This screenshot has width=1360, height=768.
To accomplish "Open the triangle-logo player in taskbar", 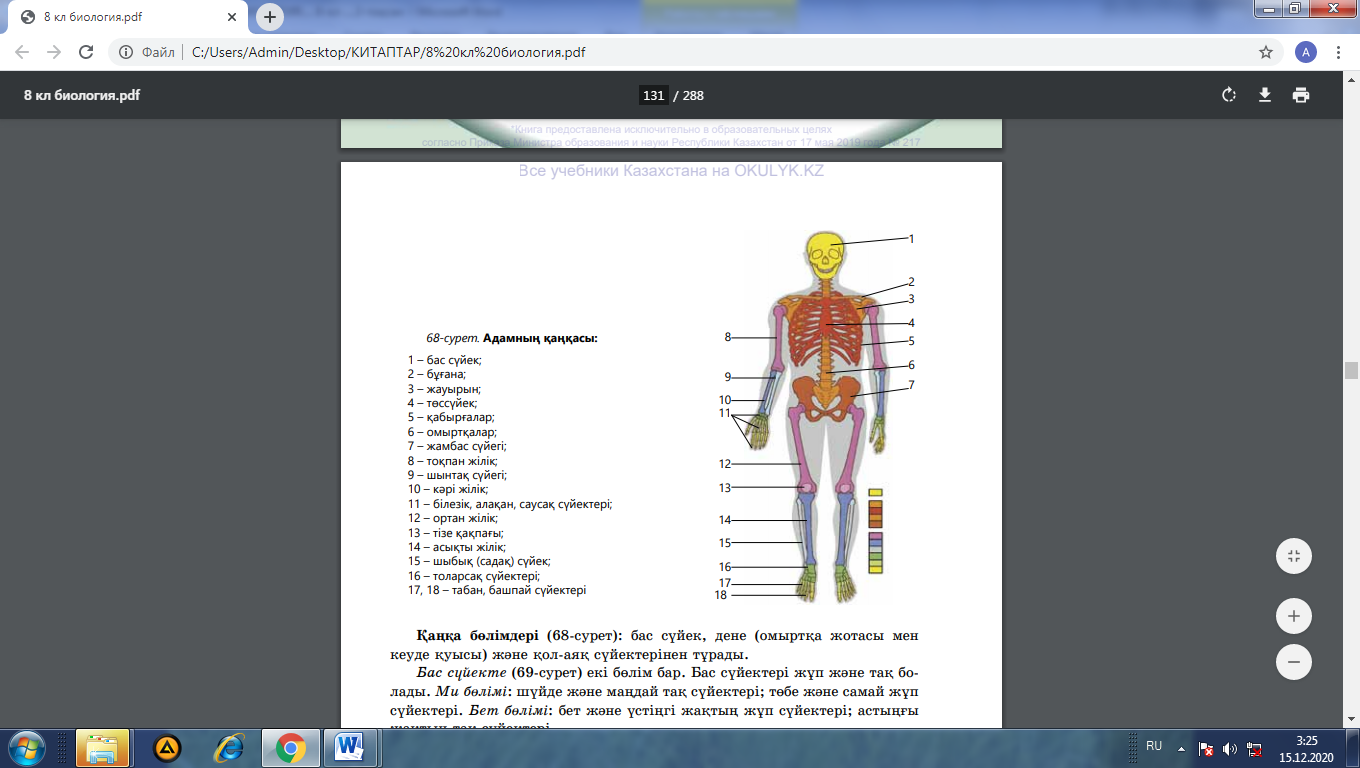I will [x=167, y=747].
